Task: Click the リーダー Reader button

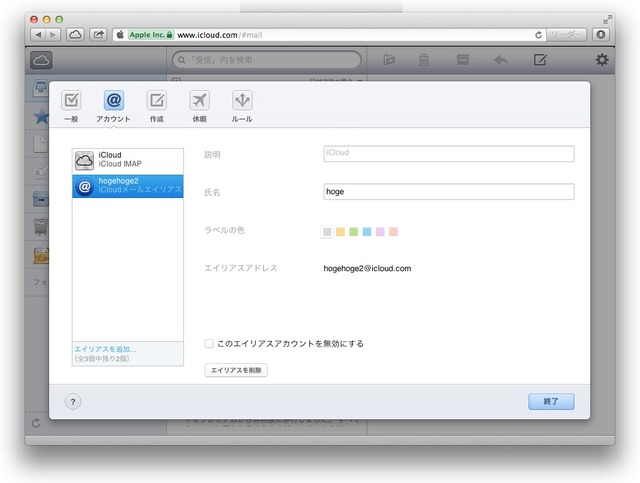Action: tap(567, 35)
